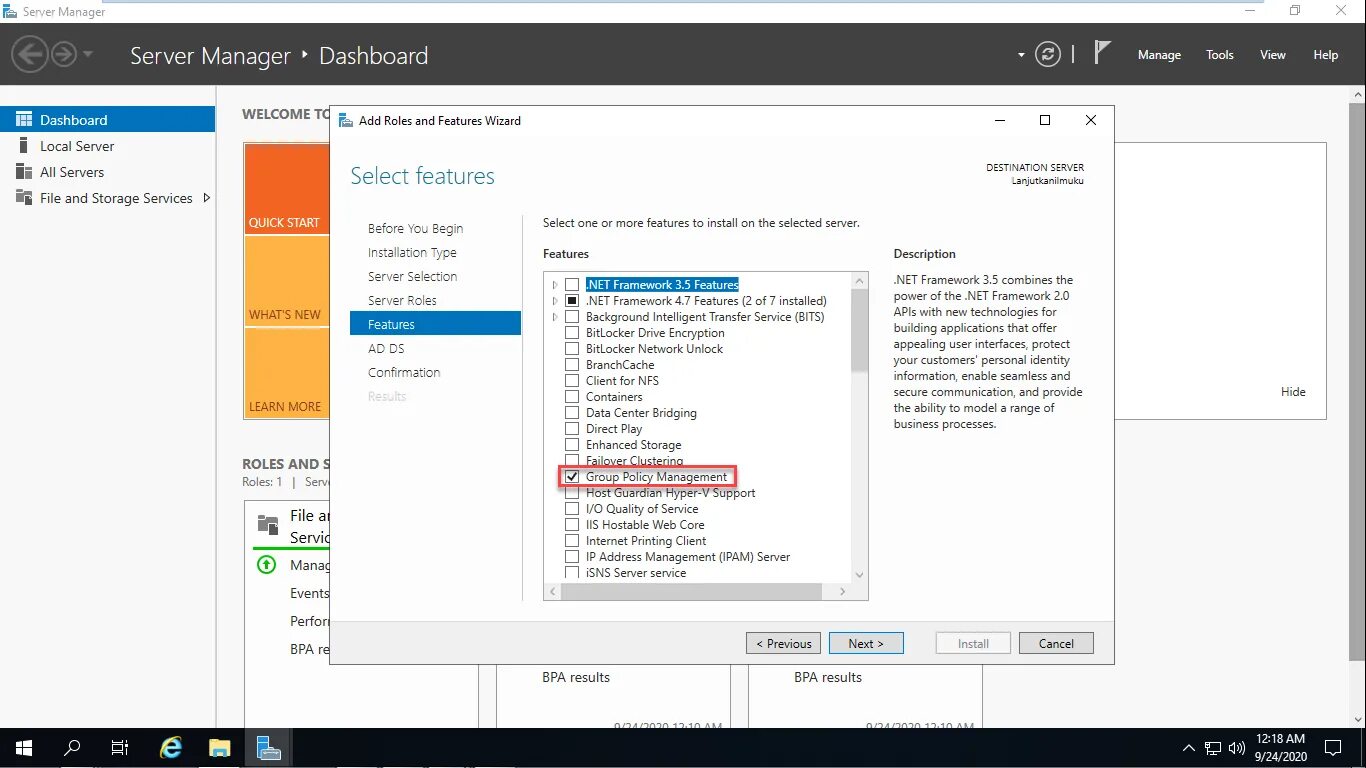Expand .NET Framework 4.7 Features node

[555, 301]
